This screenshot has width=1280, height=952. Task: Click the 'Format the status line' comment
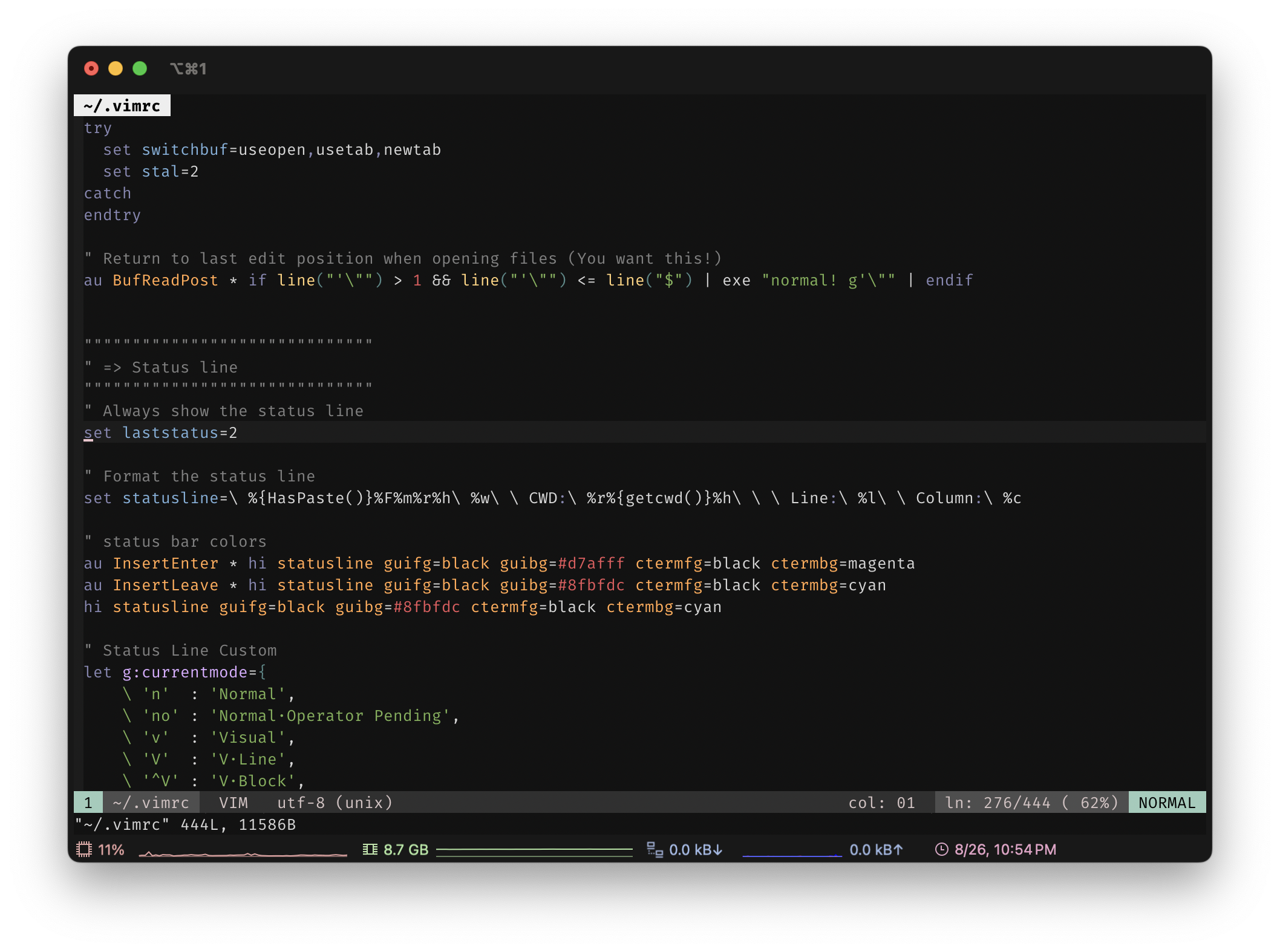coord(200,476)
